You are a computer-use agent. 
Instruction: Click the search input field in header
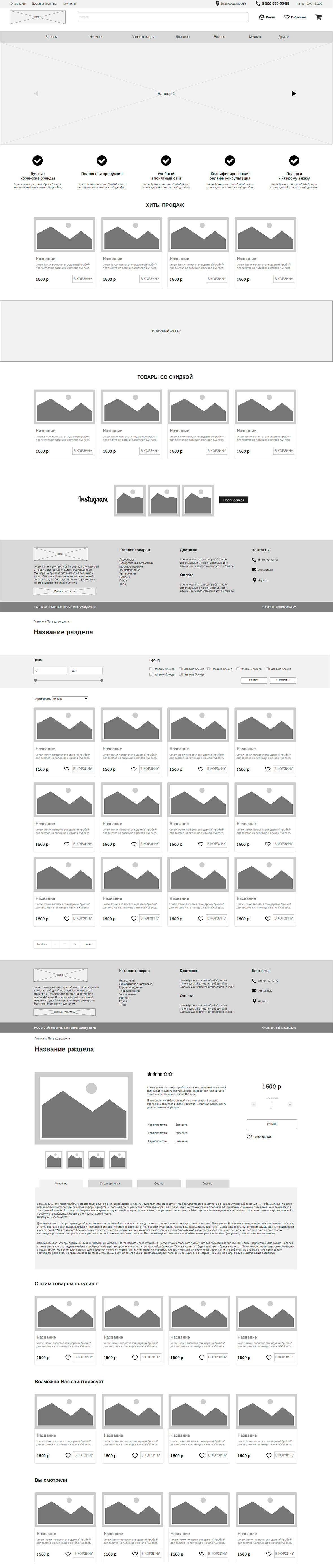point(163,17)
